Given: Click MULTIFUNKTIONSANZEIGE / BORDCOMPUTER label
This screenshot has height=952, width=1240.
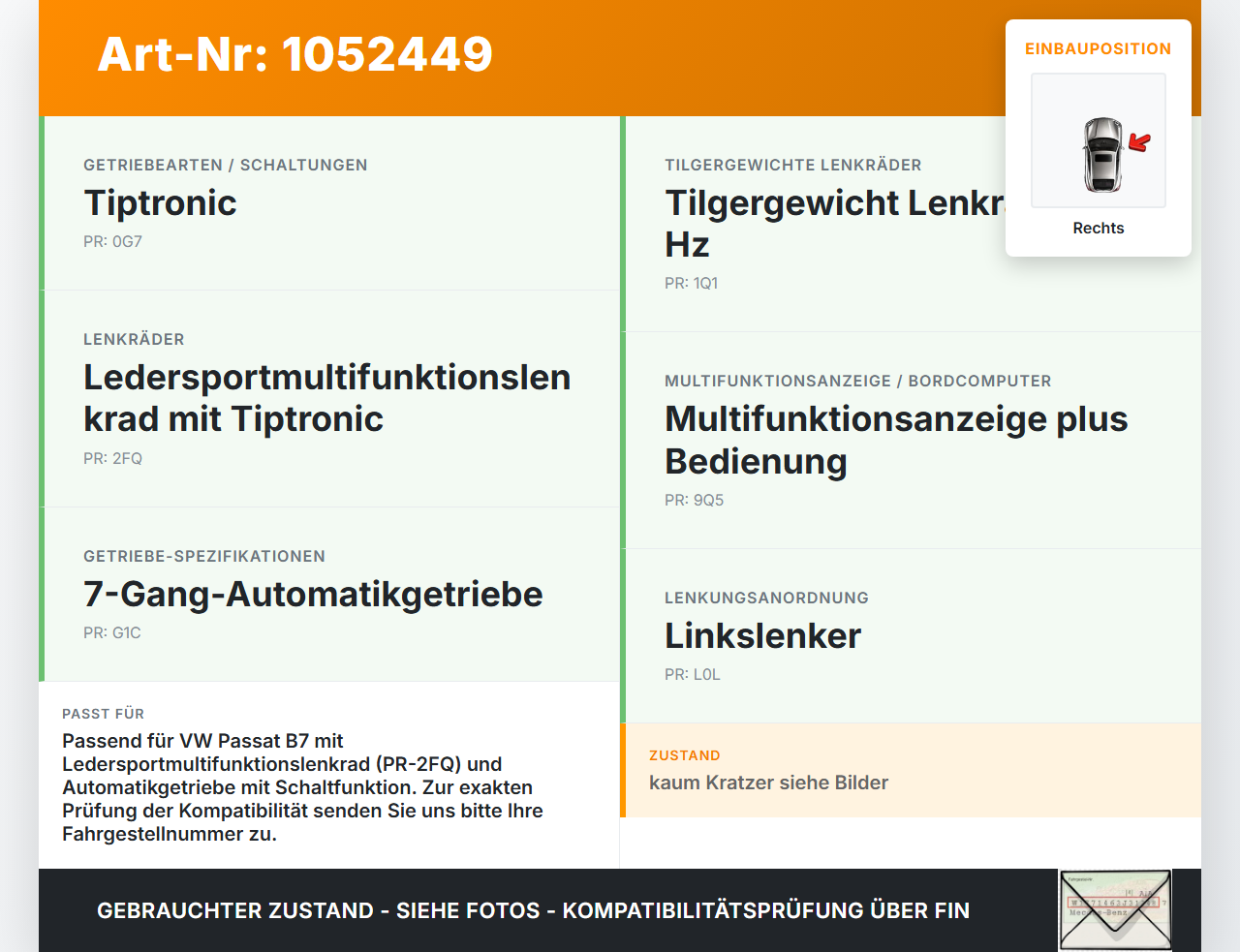Looking at the screenshot, I should 858,381.
